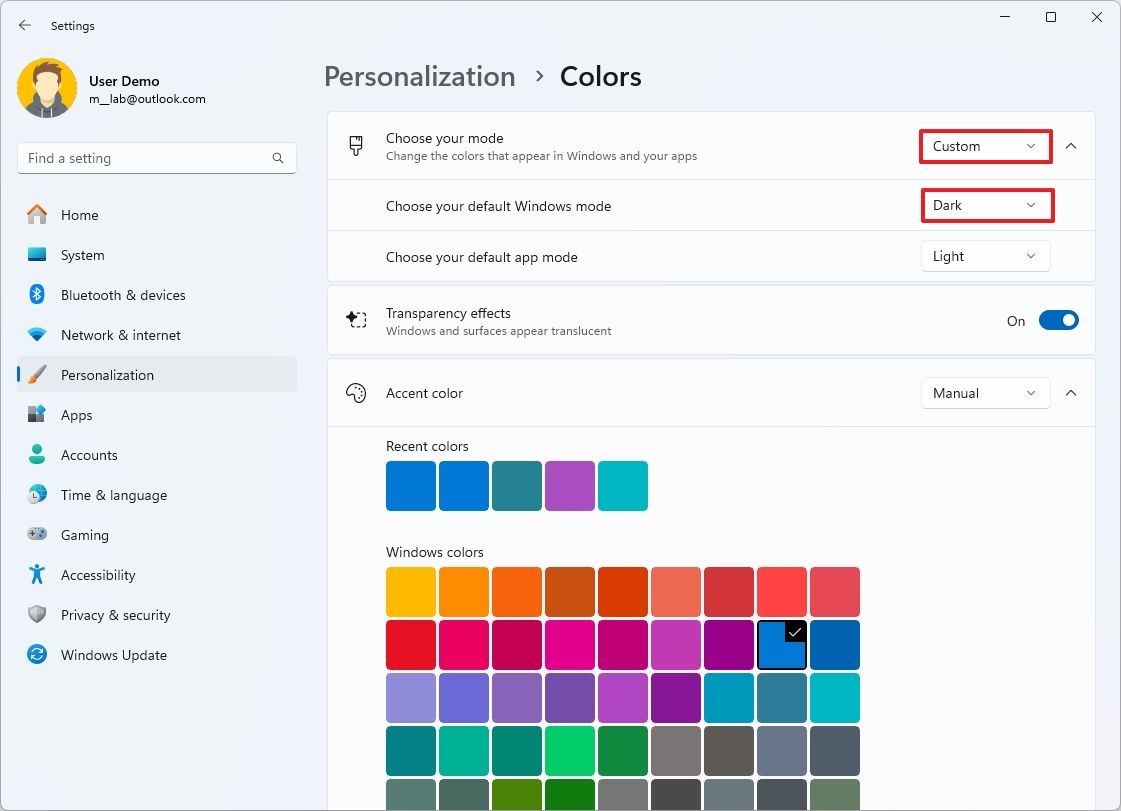Collapse the Accent color section chevron
The image size is (1121, 811).
(x=1071, y=393)
